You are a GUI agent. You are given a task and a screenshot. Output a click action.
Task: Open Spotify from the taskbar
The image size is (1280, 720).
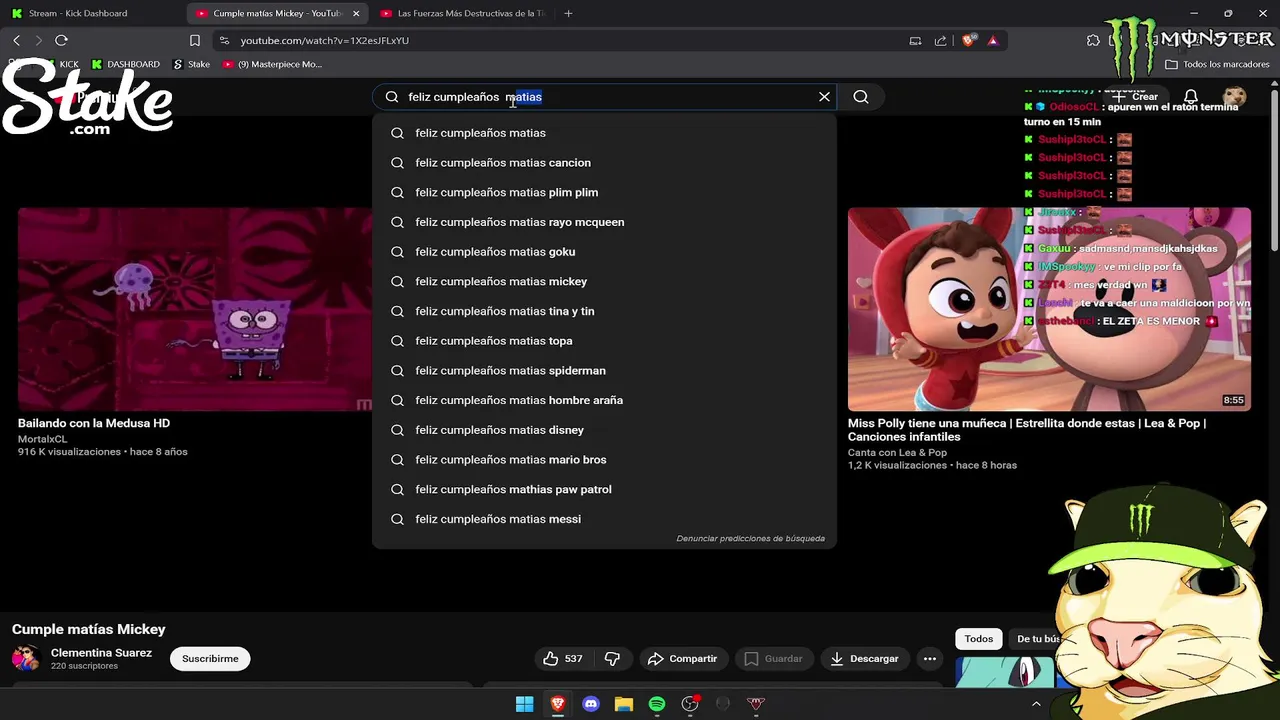pyautogui.click(x=657, y=704)
